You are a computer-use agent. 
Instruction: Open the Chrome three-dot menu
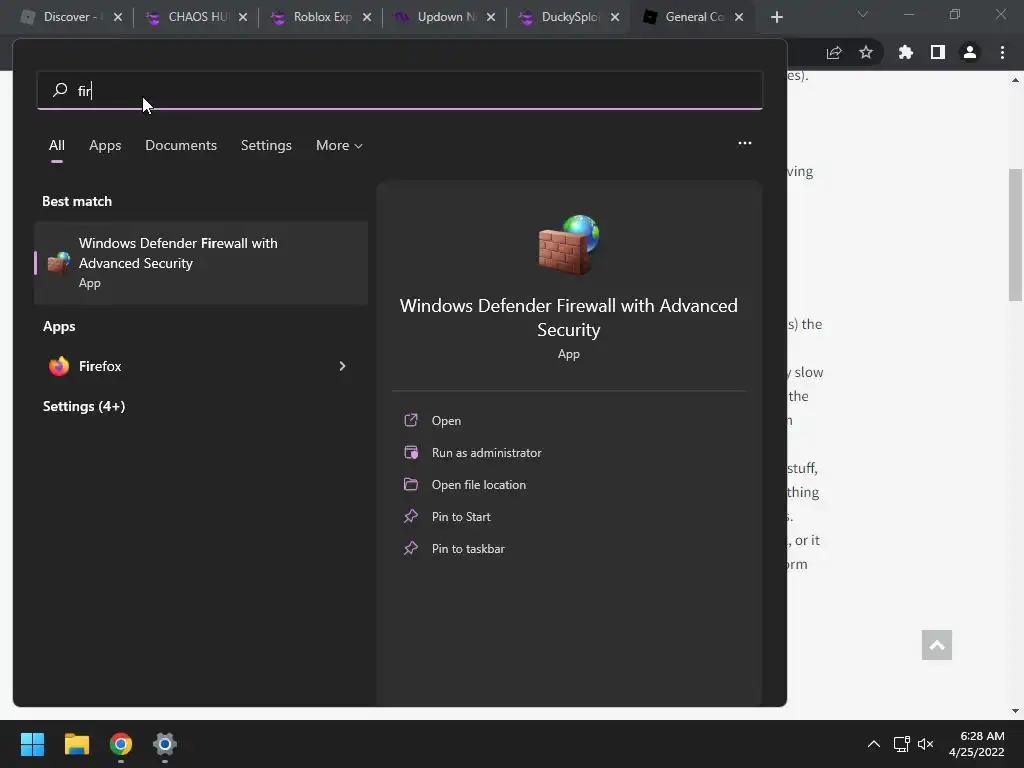pyautogui.click(x=1002, y=52)
